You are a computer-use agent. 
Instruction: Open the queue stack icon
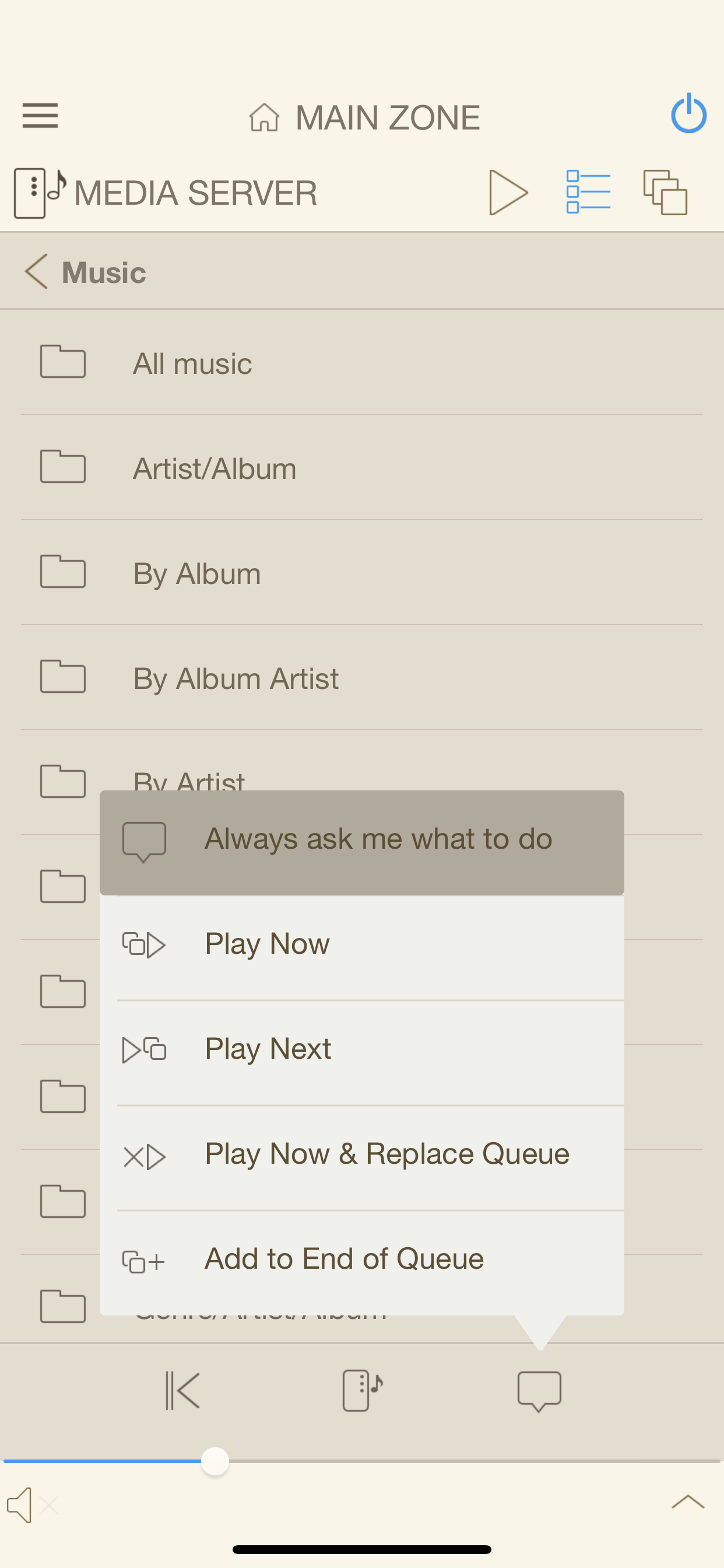665,192
